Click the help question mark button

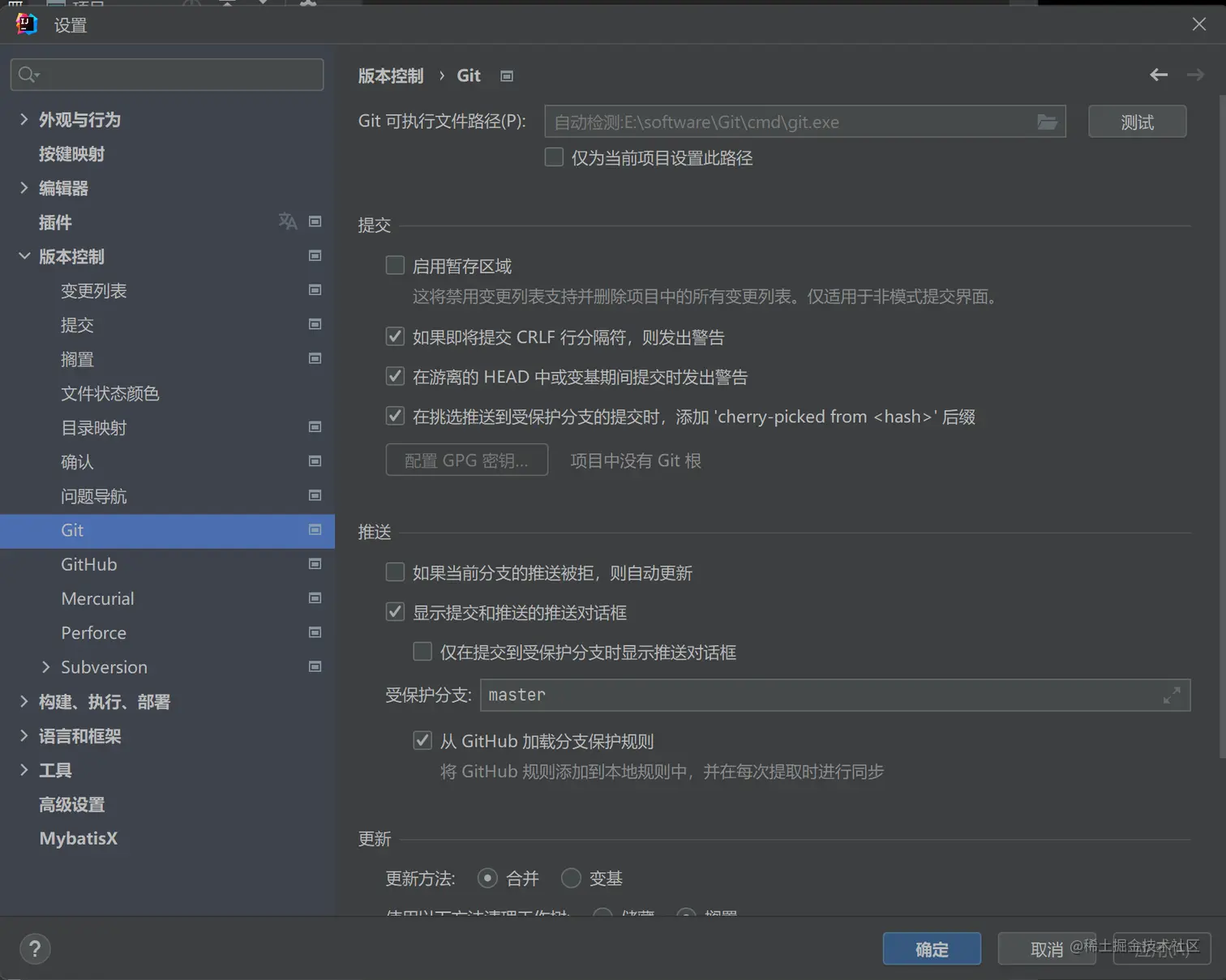(x=35, y=949)
